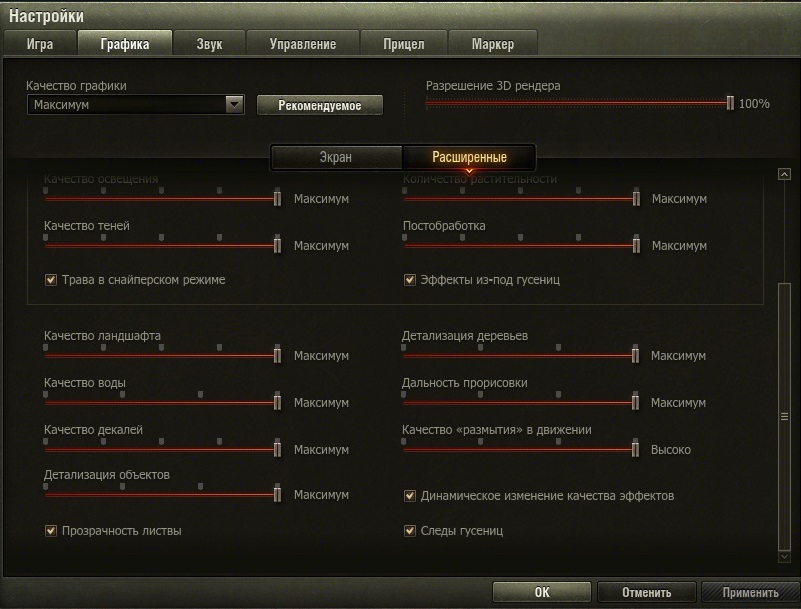
Task: Click the Качество ландшафта slider handle
Action: pyautogui.click(x=277, y=355)
